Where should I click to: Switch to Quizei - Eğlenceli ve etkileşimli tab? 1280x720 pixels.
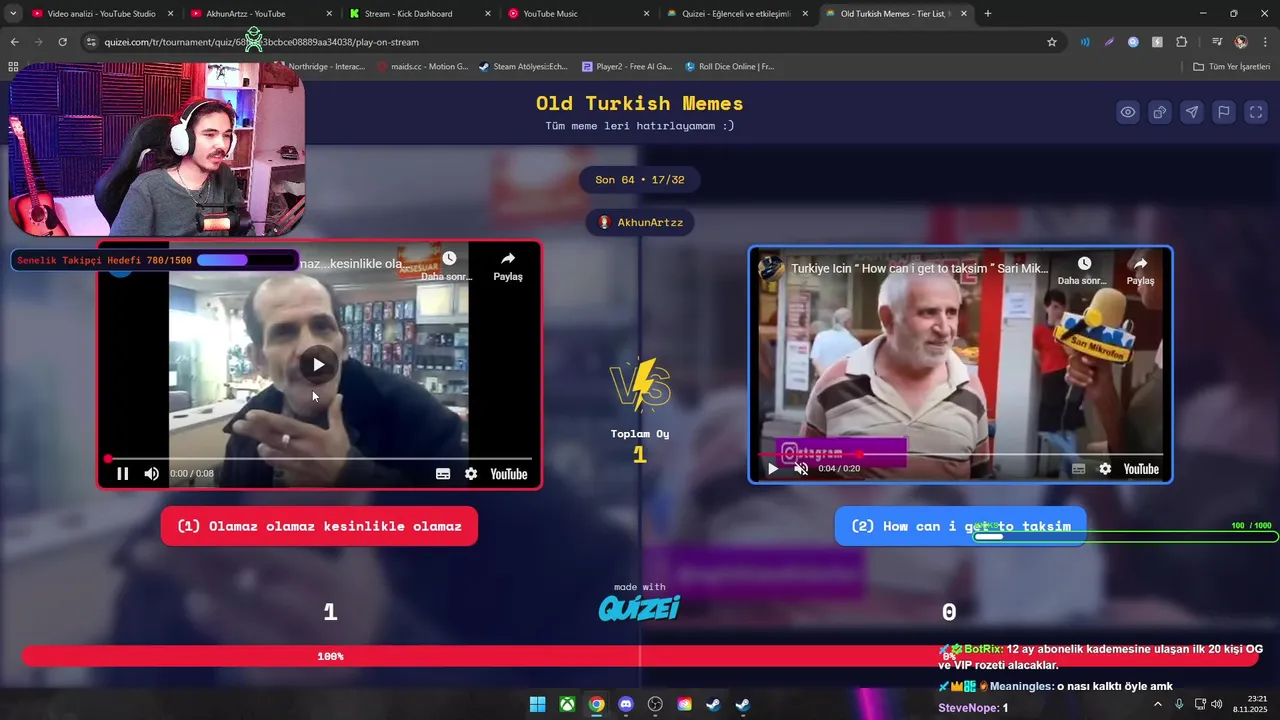pos(738,14)
